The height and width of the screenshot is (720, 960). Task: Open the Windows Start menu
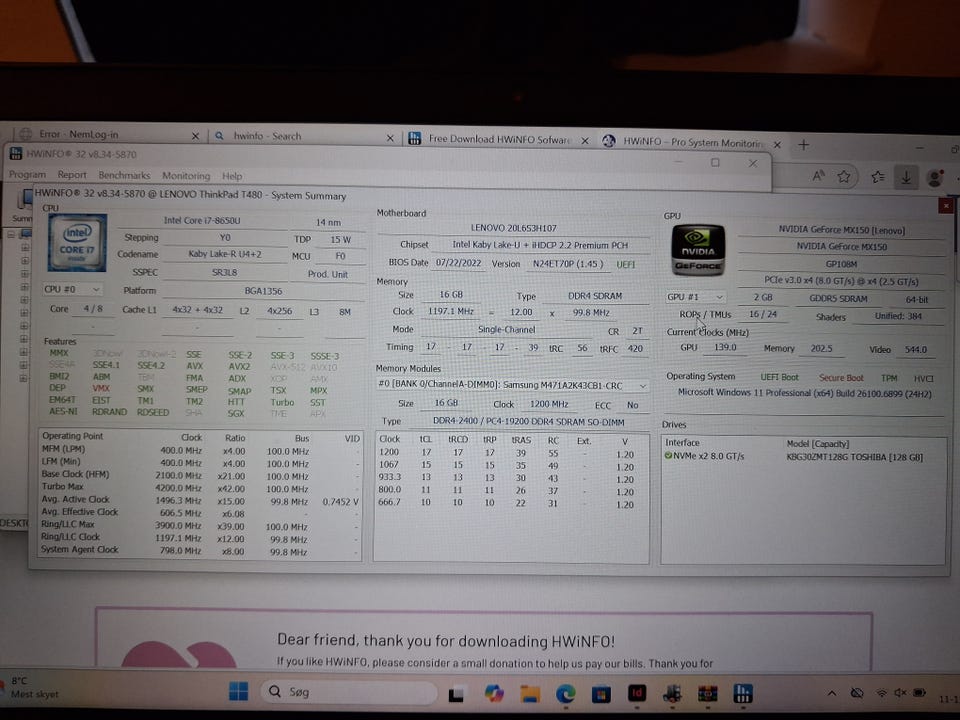[238, 692]
